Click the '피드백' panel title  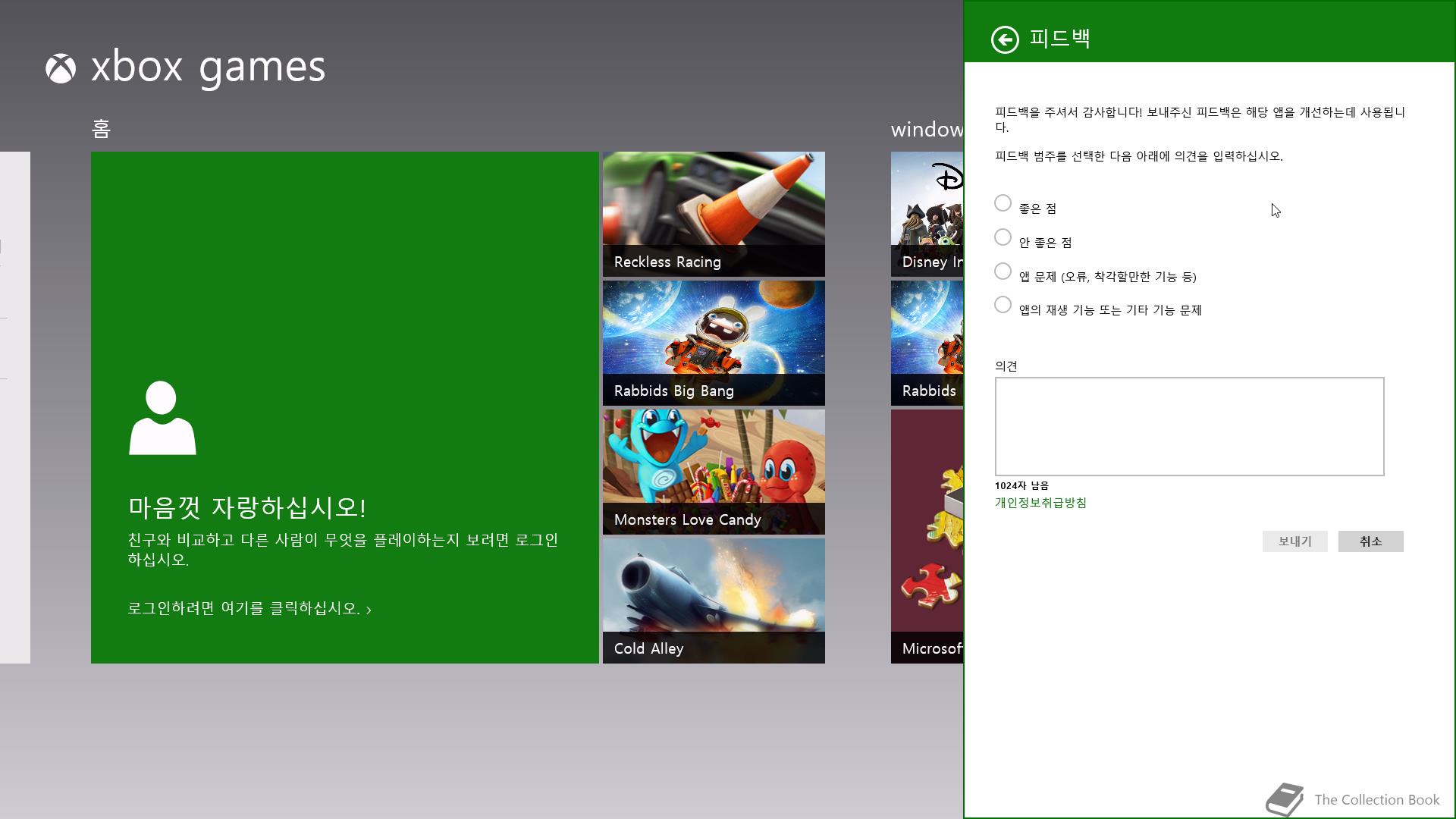tap(1060, 39)
